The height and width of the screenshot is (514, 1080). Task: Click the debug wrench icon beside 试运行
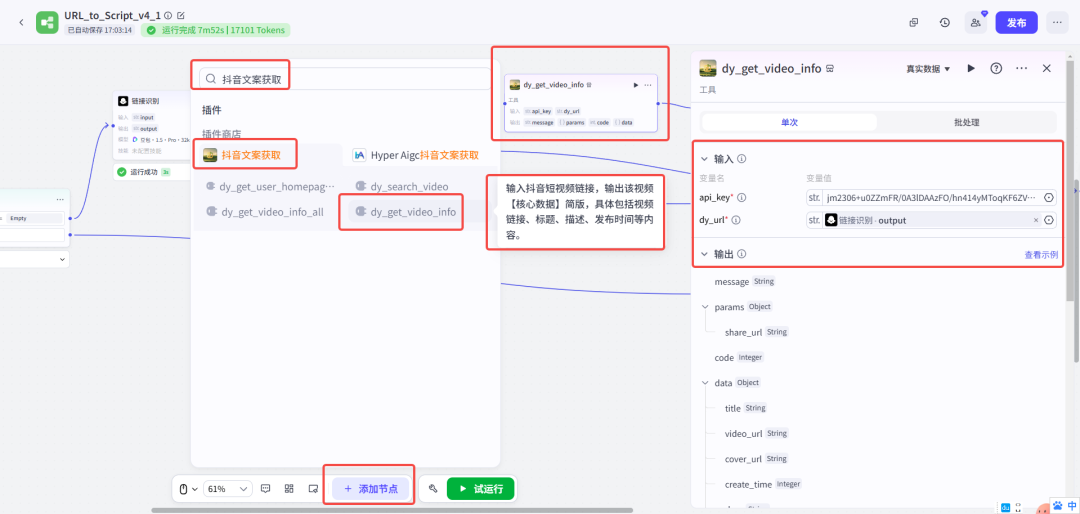433,489
